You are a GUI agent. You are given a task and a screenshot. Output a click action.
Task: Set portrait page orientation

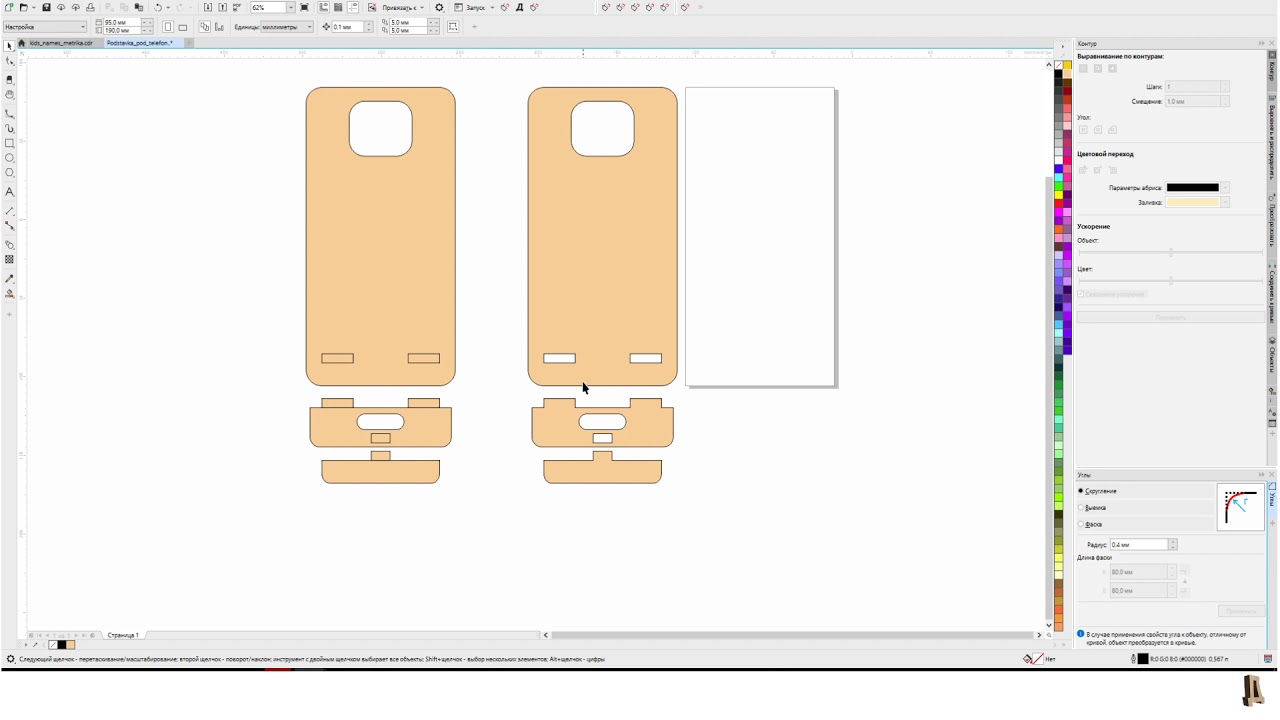coord(168,27)
